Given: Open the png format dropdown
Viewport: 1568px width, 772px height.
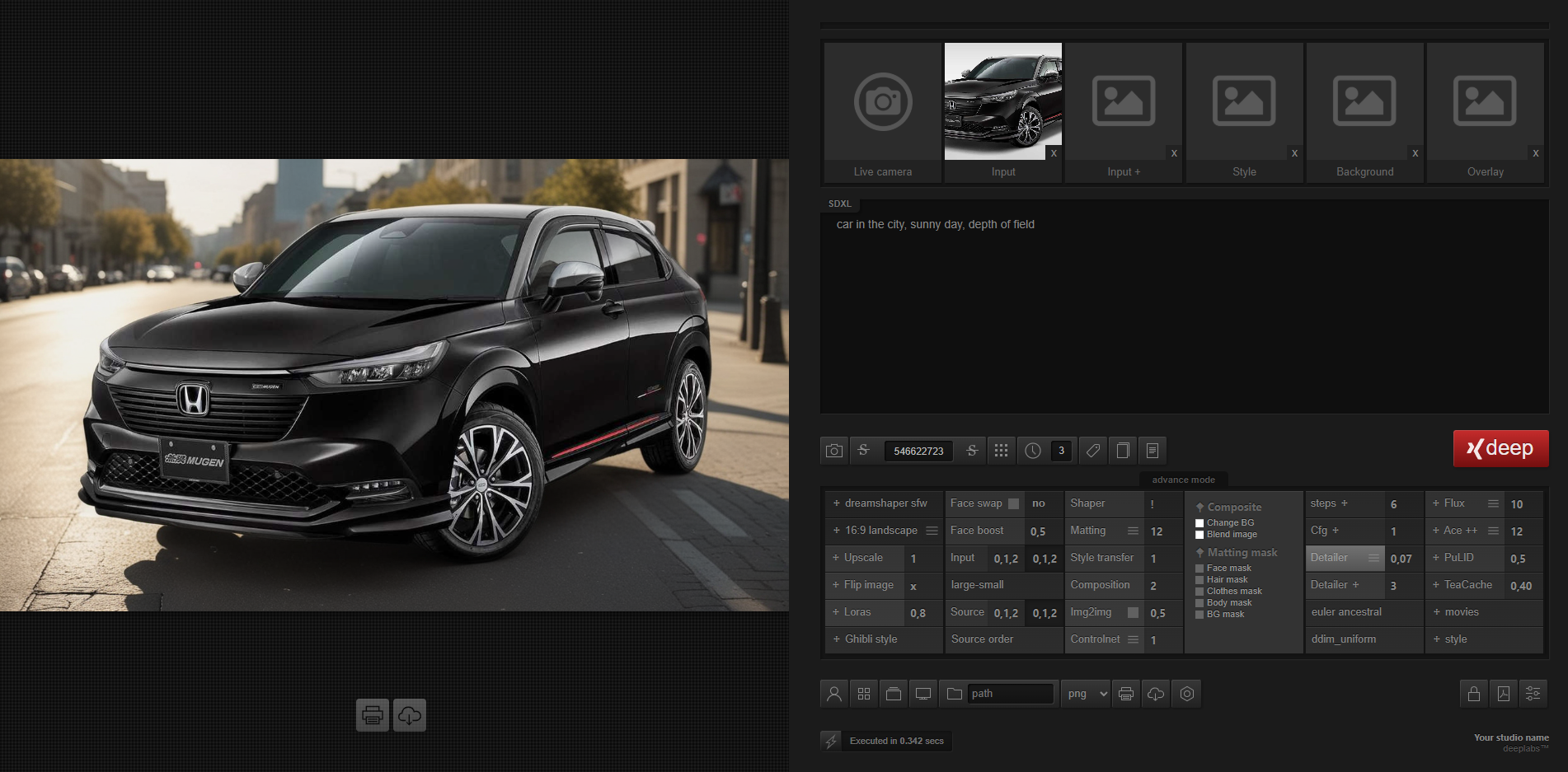Looking at the screenshot, I should (1086, 694).
